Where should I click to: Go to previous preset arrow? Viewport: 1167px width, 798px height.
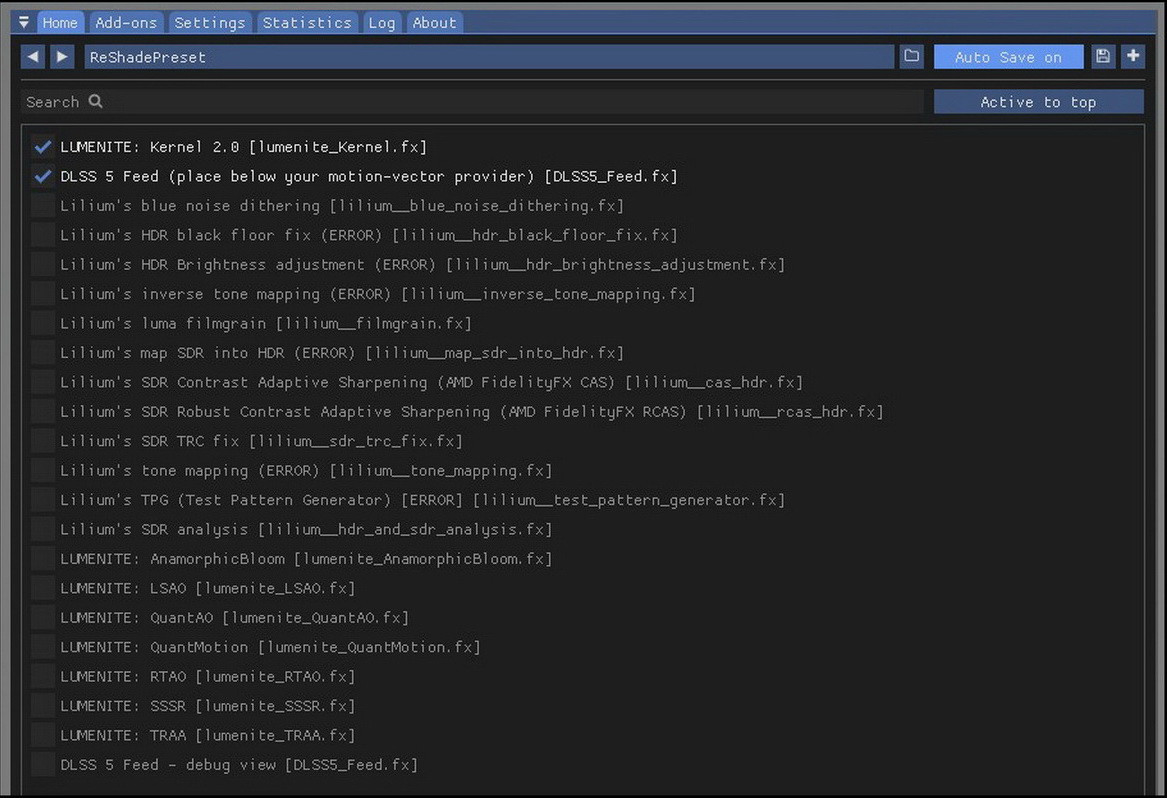(x=33, y=57)
